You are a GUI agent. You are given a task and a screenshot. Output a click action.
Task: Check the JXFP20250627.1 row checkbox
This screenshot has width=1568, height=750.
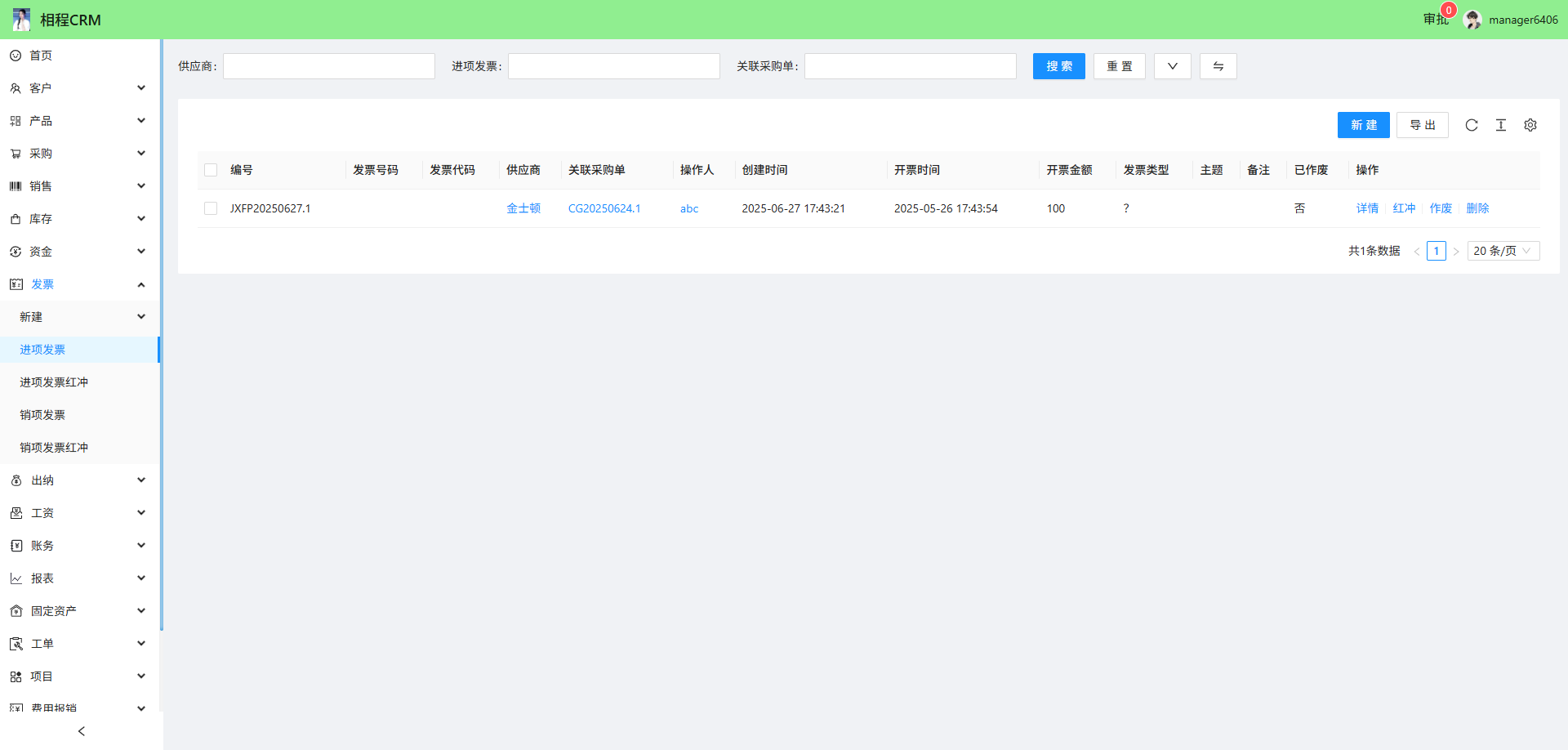coord(211,208)
